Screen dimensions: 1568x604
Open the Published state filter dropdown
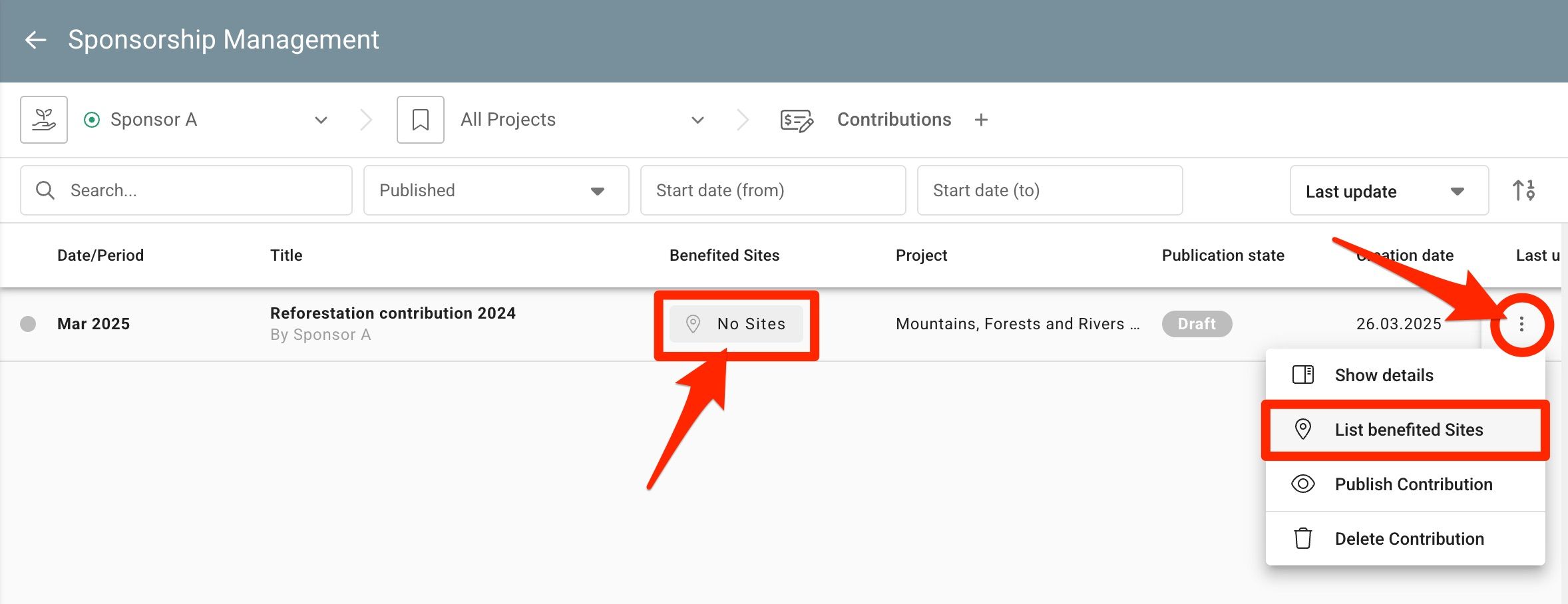click(496, 190)
